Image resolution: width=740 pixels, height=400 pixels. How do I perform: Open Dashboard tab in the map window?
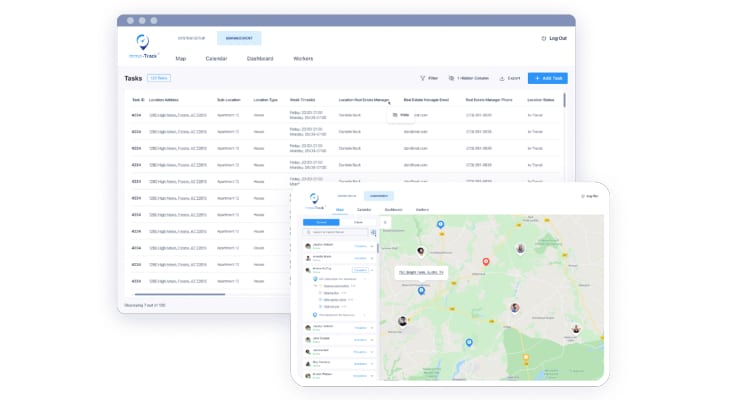394,209
